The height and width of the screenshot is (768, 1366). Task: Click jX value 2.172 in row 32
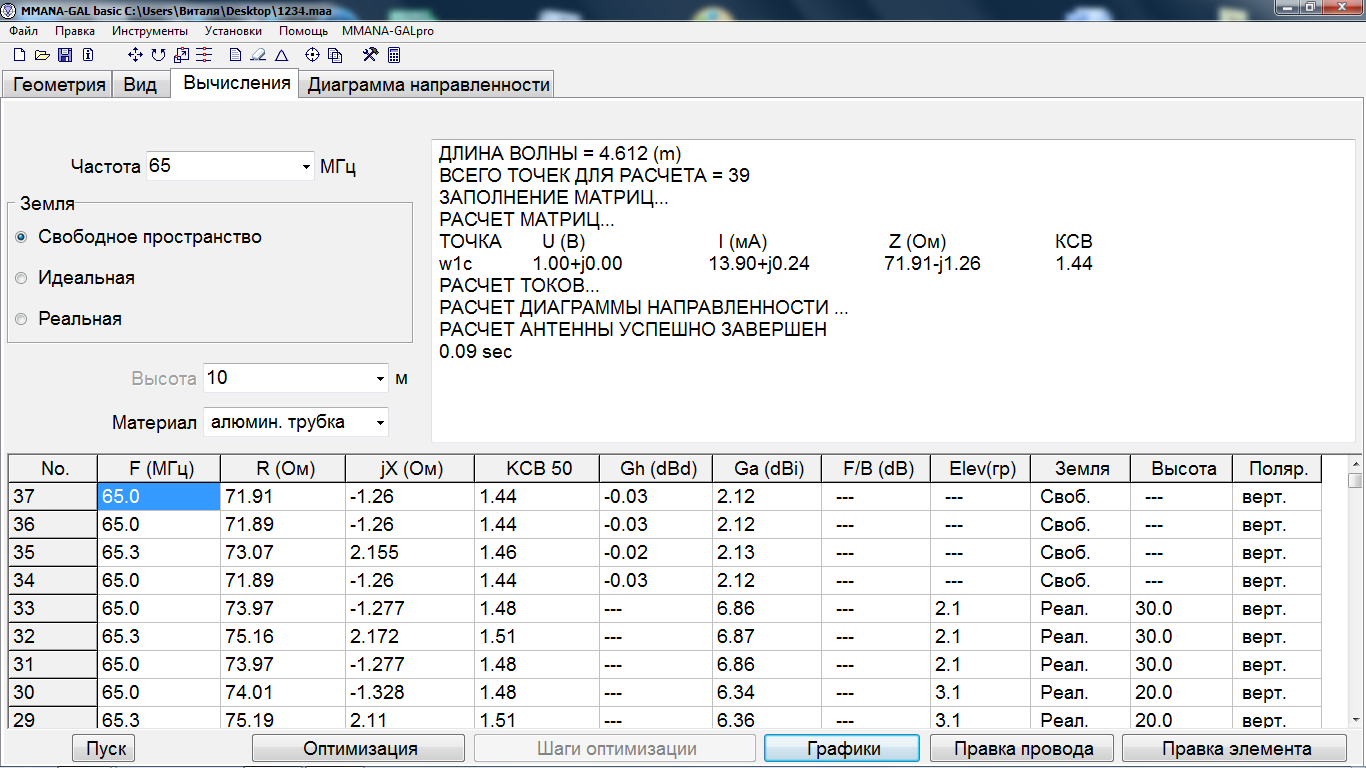tap(409, 637)
